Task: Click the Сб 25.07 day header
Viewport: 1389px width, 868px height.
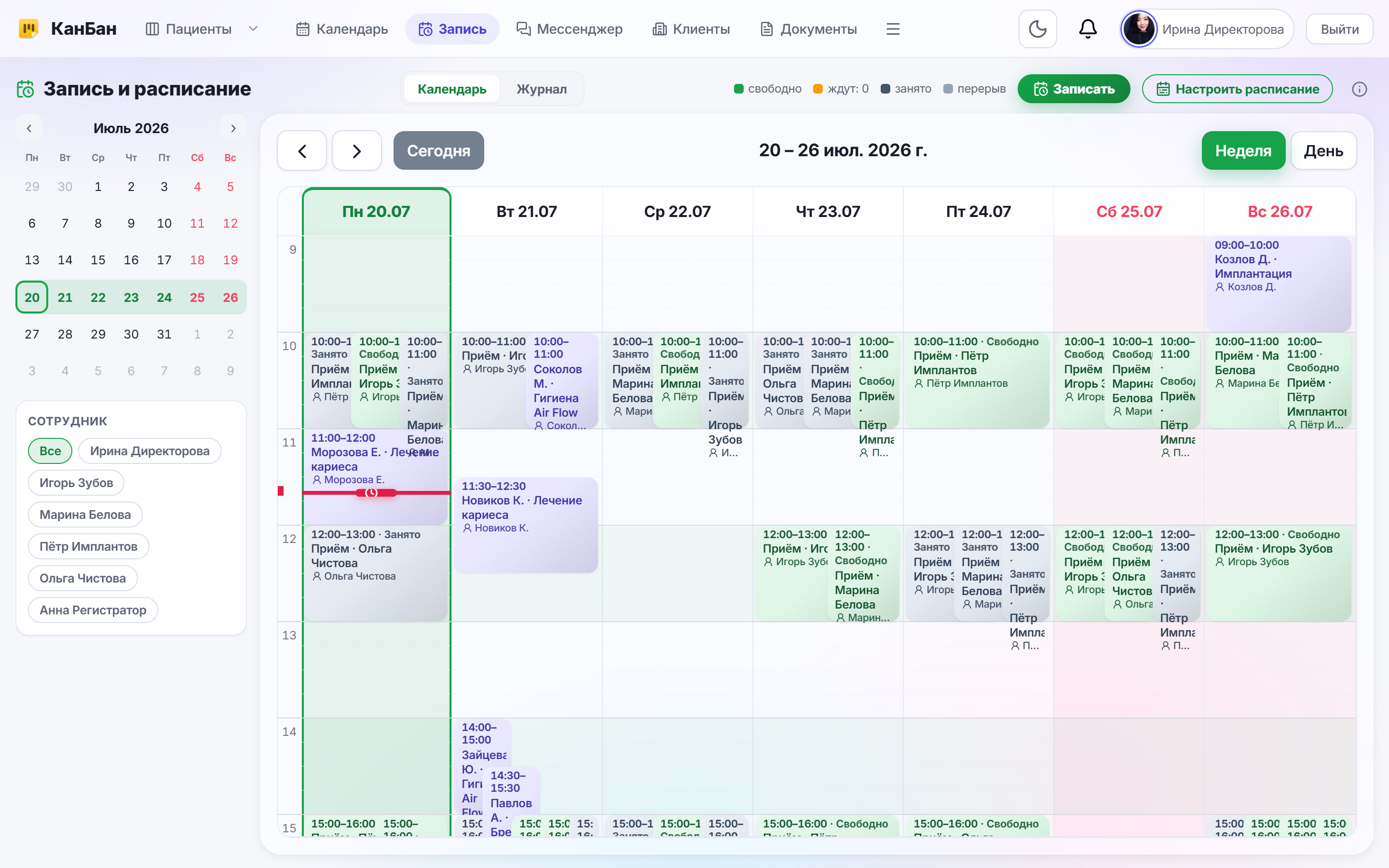Action: (1129, 211)
